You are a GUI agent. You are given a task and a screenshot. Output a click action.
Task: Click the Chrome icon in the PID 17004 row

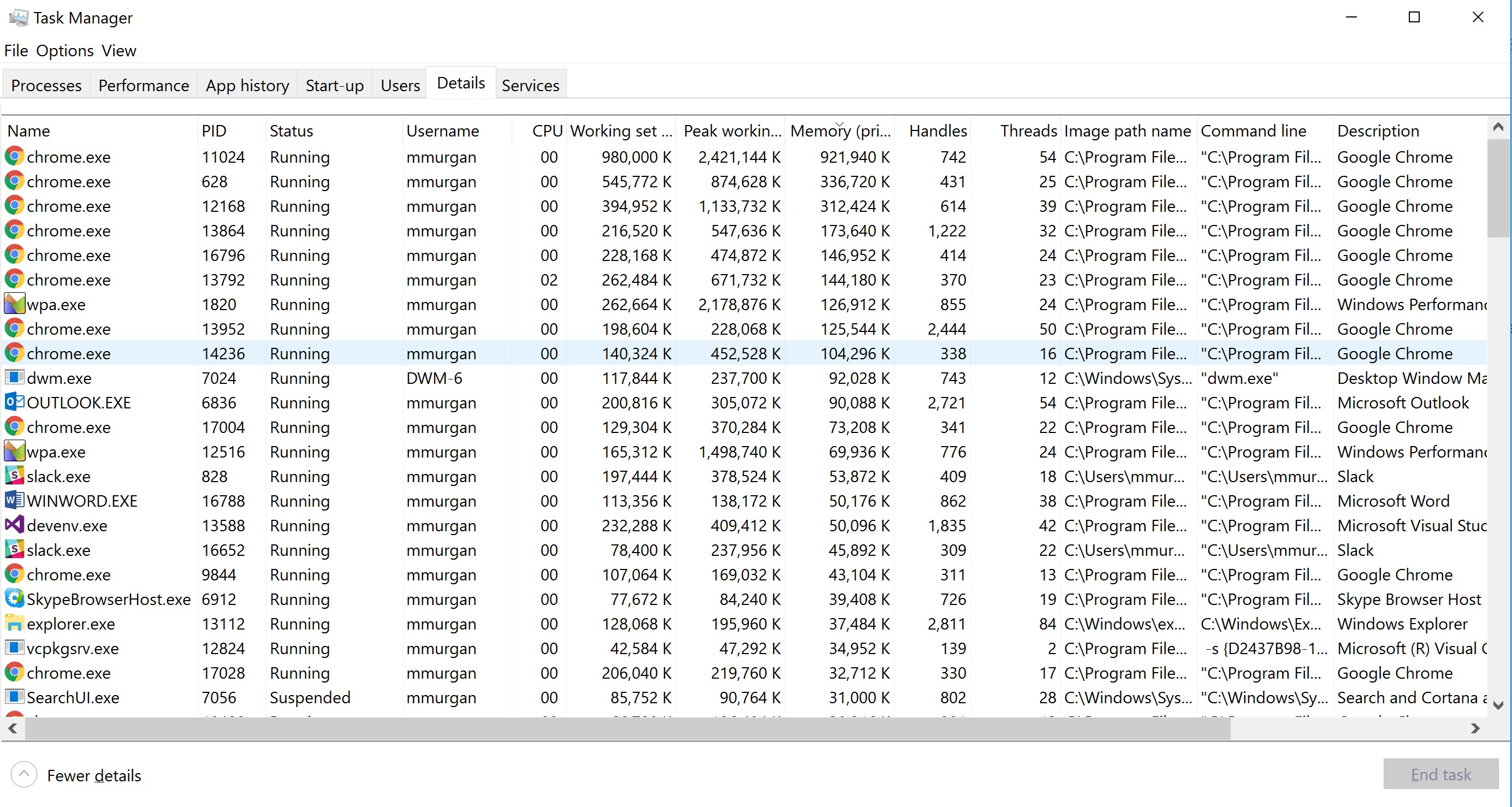coord(15,426)
